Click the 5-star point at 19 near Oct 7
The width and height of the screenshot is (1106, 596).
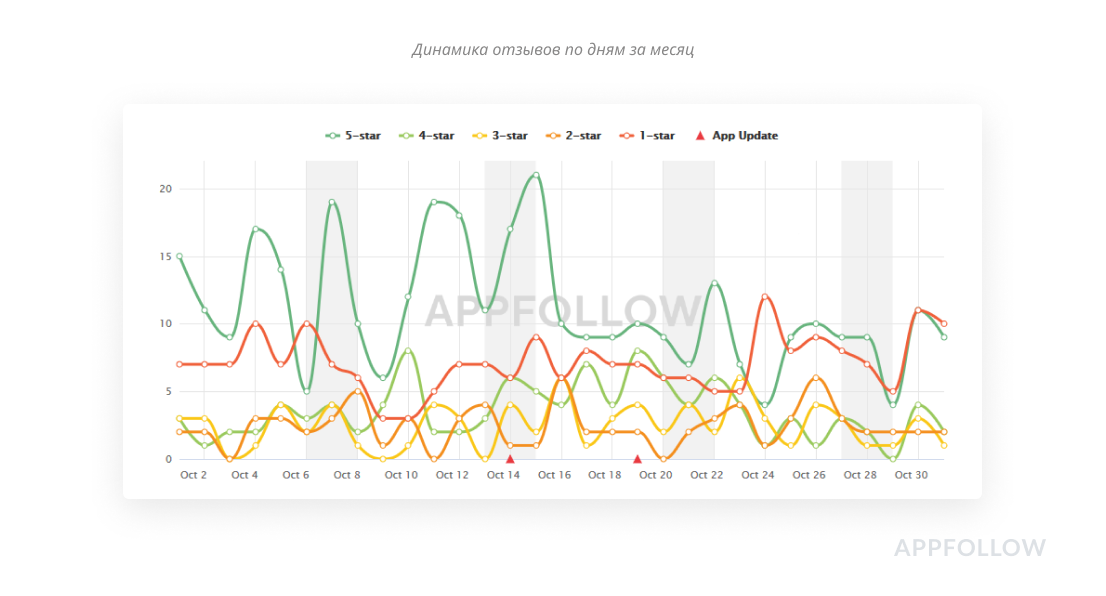pos(332,202)
